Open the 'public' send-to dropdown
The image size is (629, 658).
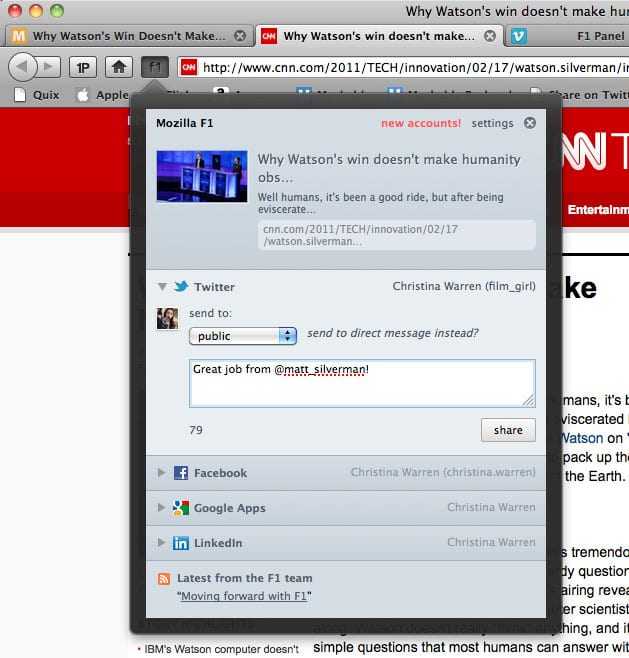tap(243, 336)
